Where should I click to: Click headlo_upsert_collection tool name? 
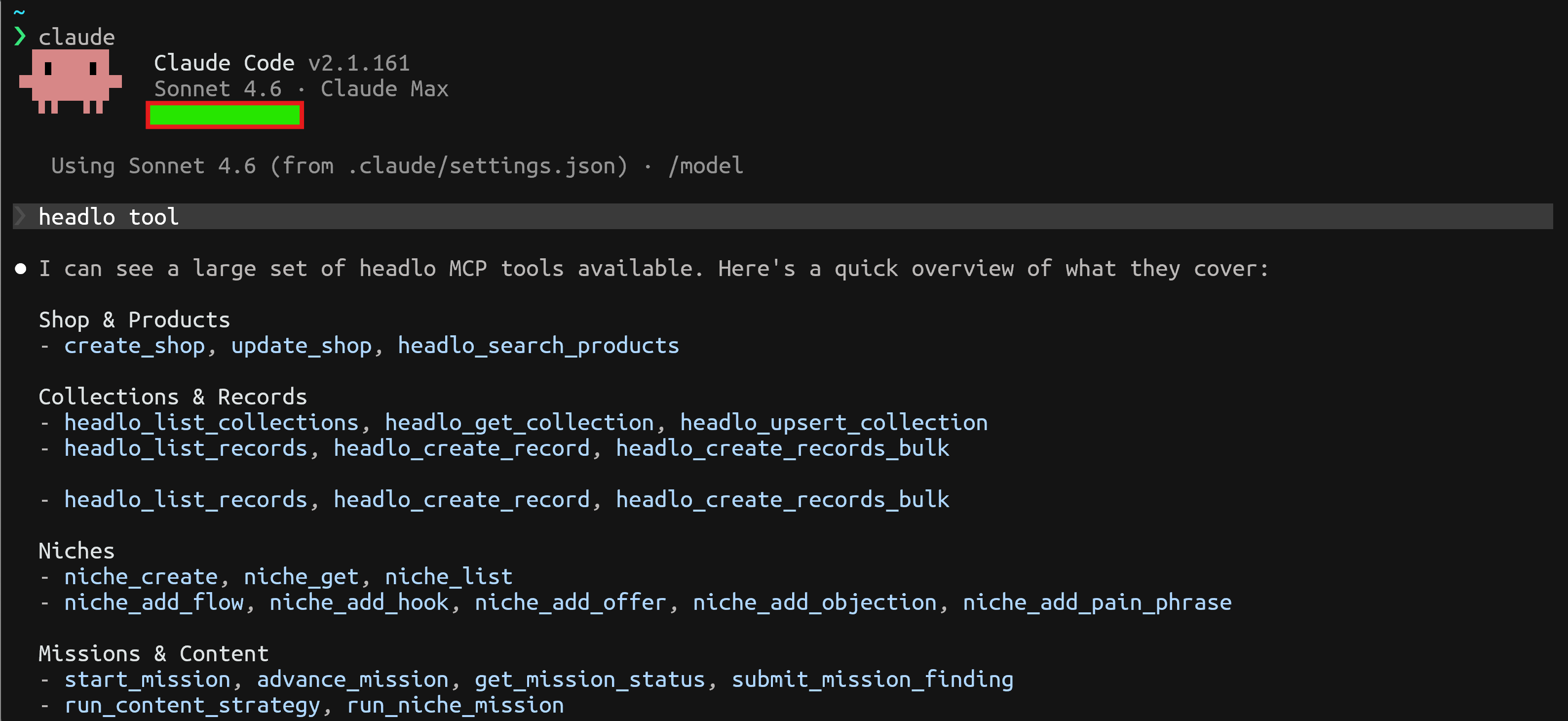tap(834, 422)
